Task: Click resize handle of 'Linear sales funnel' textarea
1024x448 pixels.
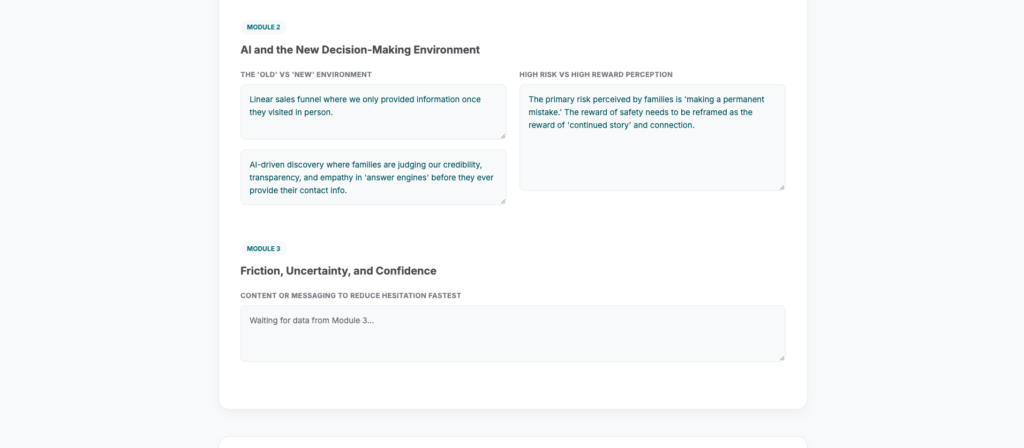Action: 503,136
